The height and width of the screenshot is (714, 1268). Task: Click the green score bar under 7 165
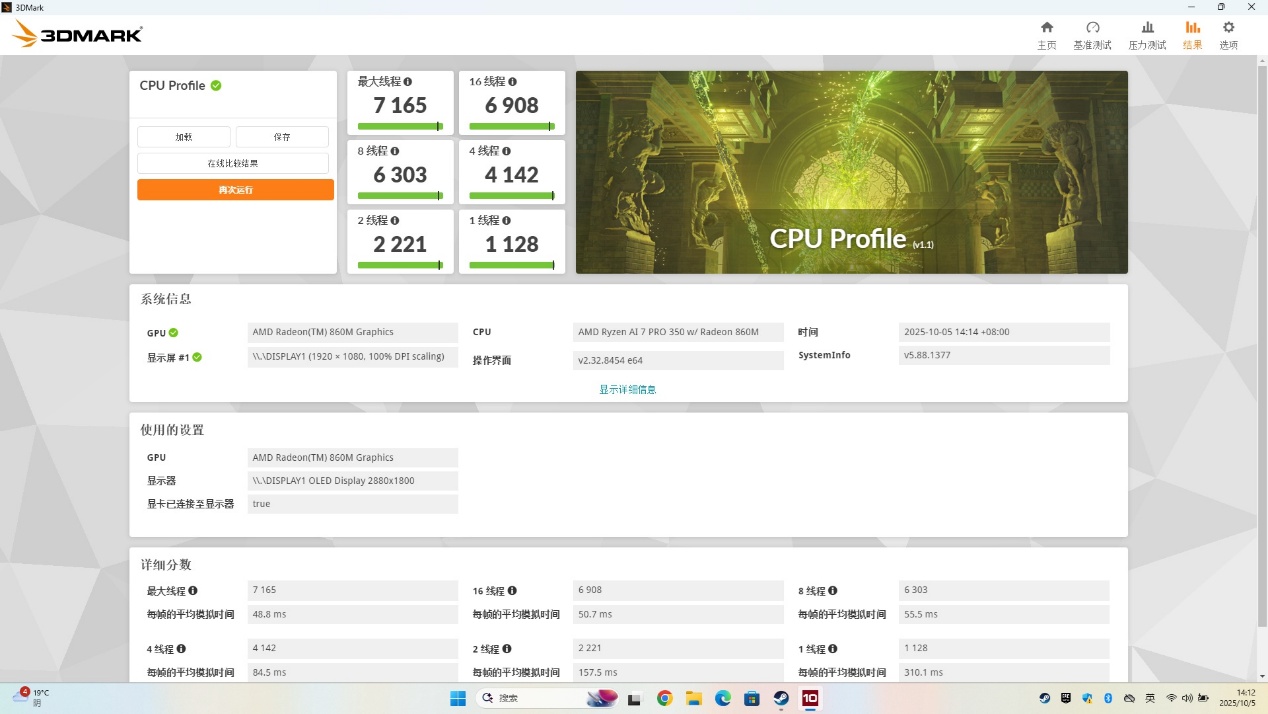coord(399,126)
